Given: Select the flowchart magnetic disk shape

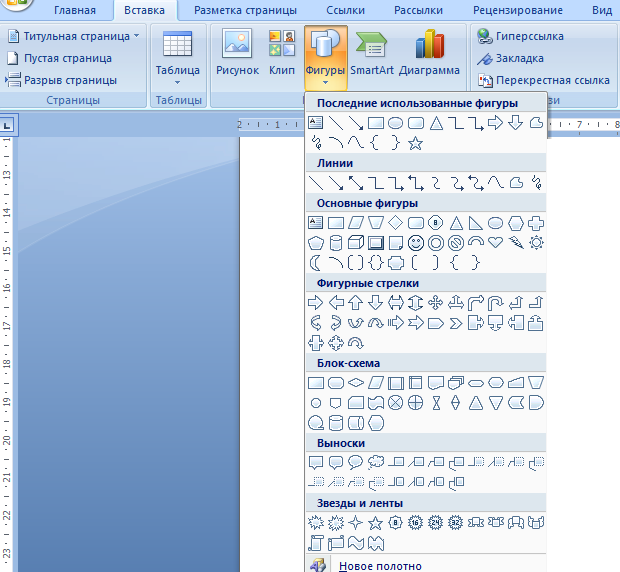Looking at the screenshot, I should pos(336,423).
